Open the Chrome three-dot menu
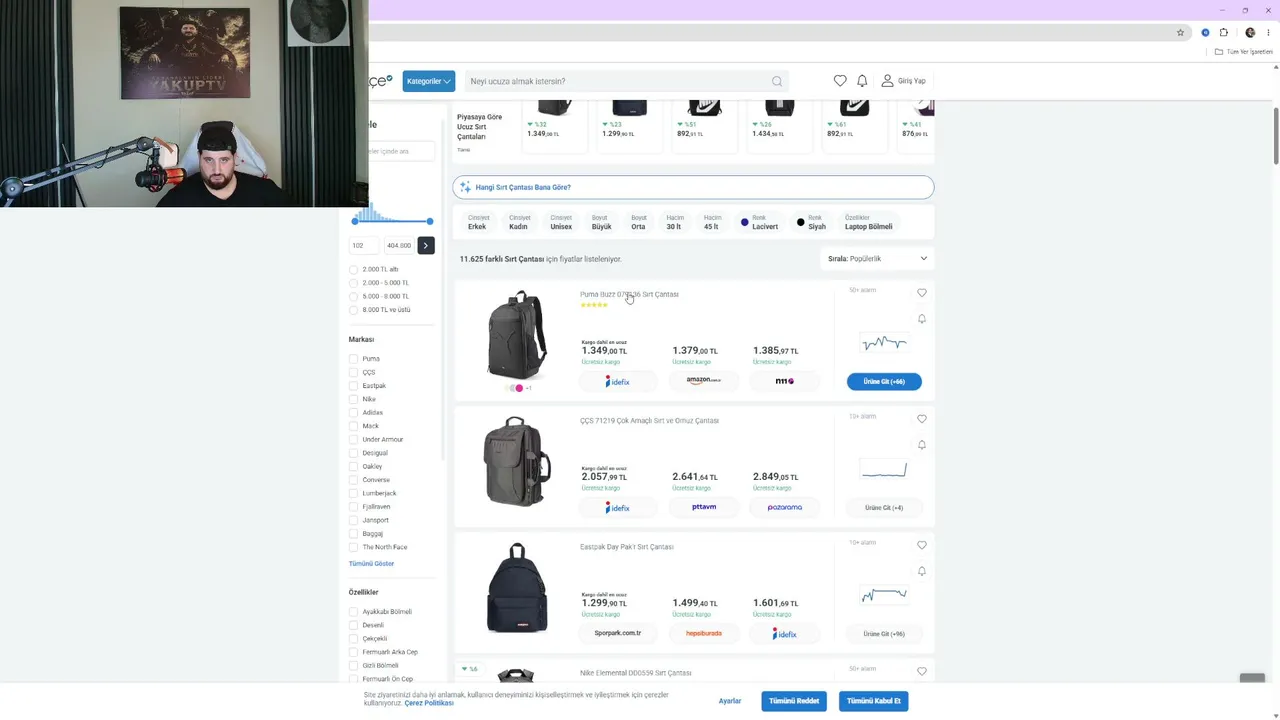 click(x=1268, y=32)
